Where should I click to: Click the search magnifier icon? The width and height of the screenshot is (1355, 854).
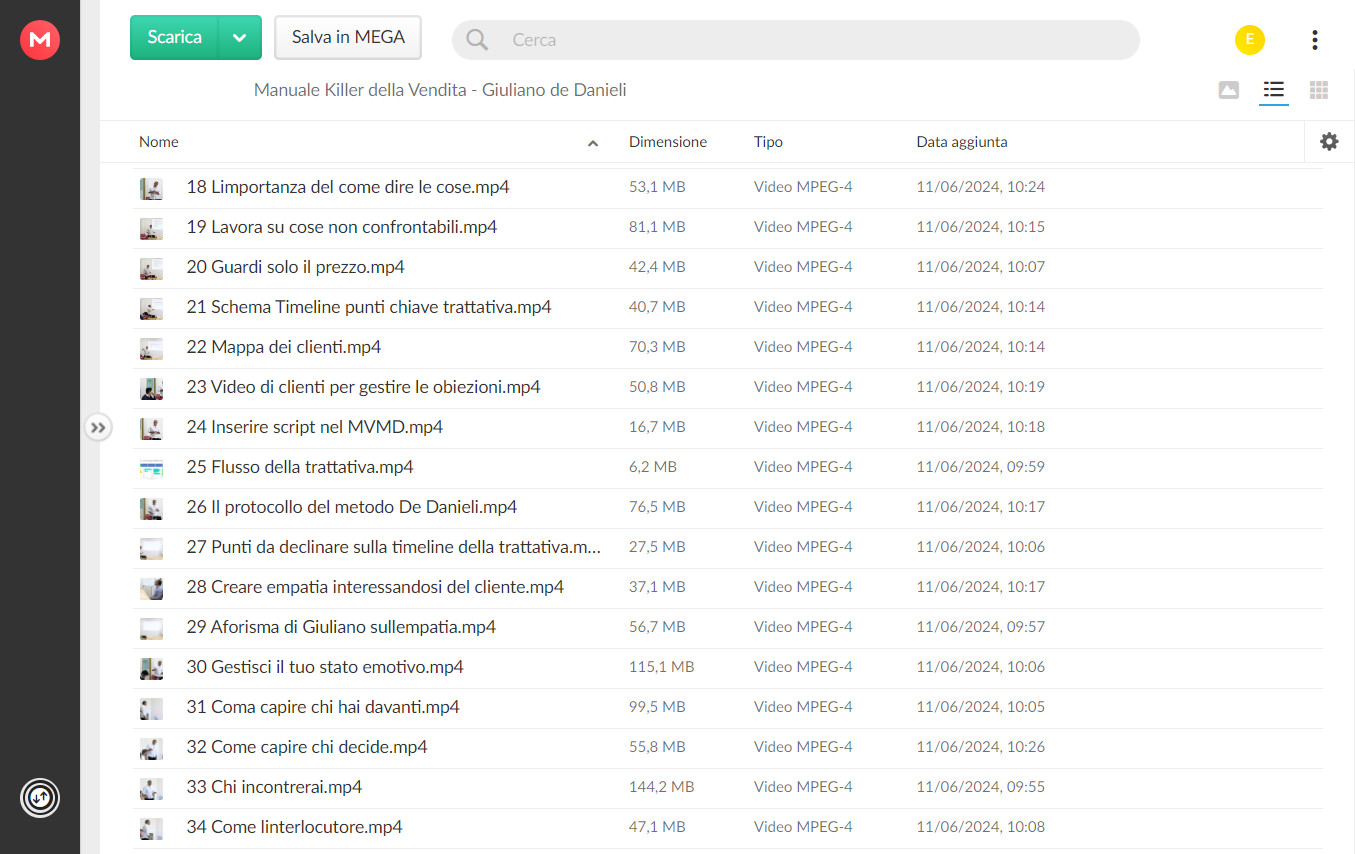[478, 40]
